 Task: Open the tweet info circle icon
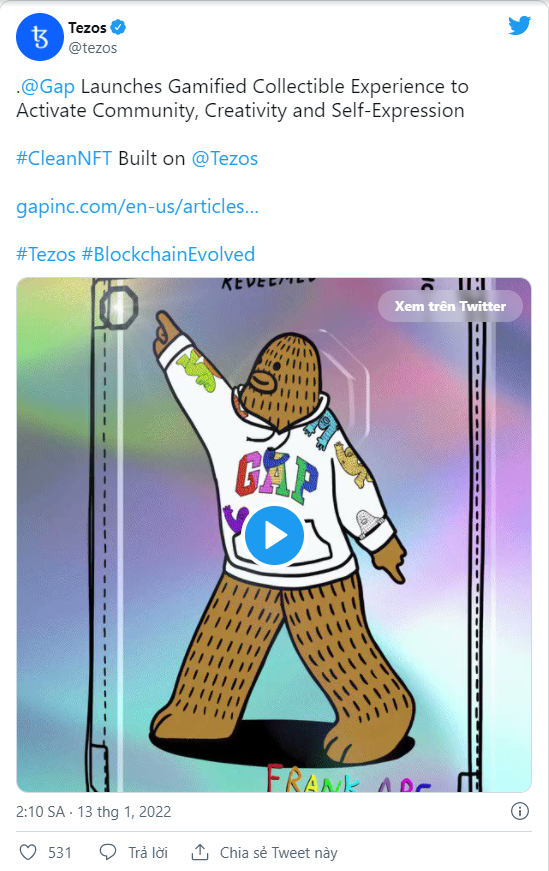[519, 811]
